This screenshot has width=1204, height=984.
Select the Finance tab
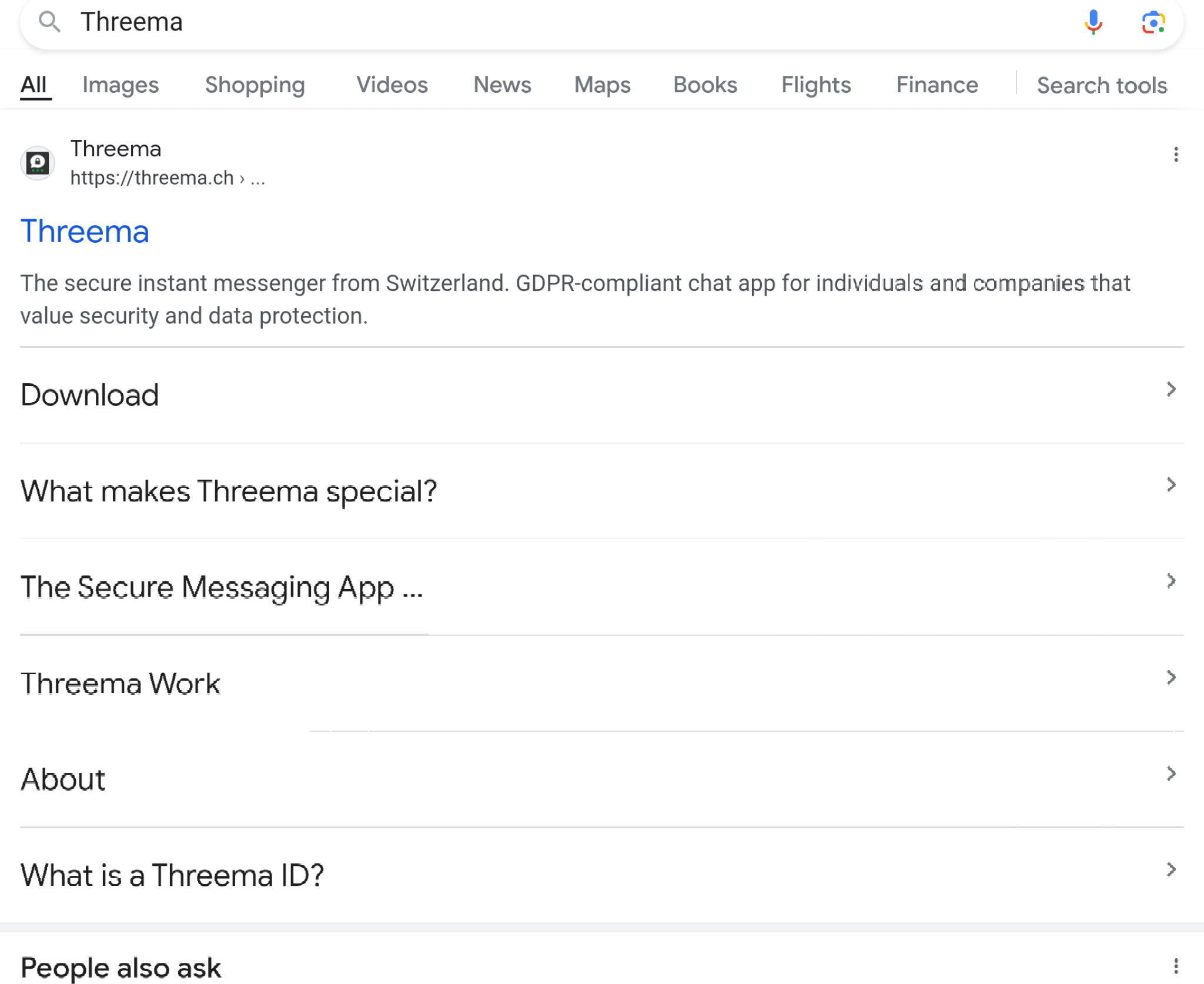point(937,85)
